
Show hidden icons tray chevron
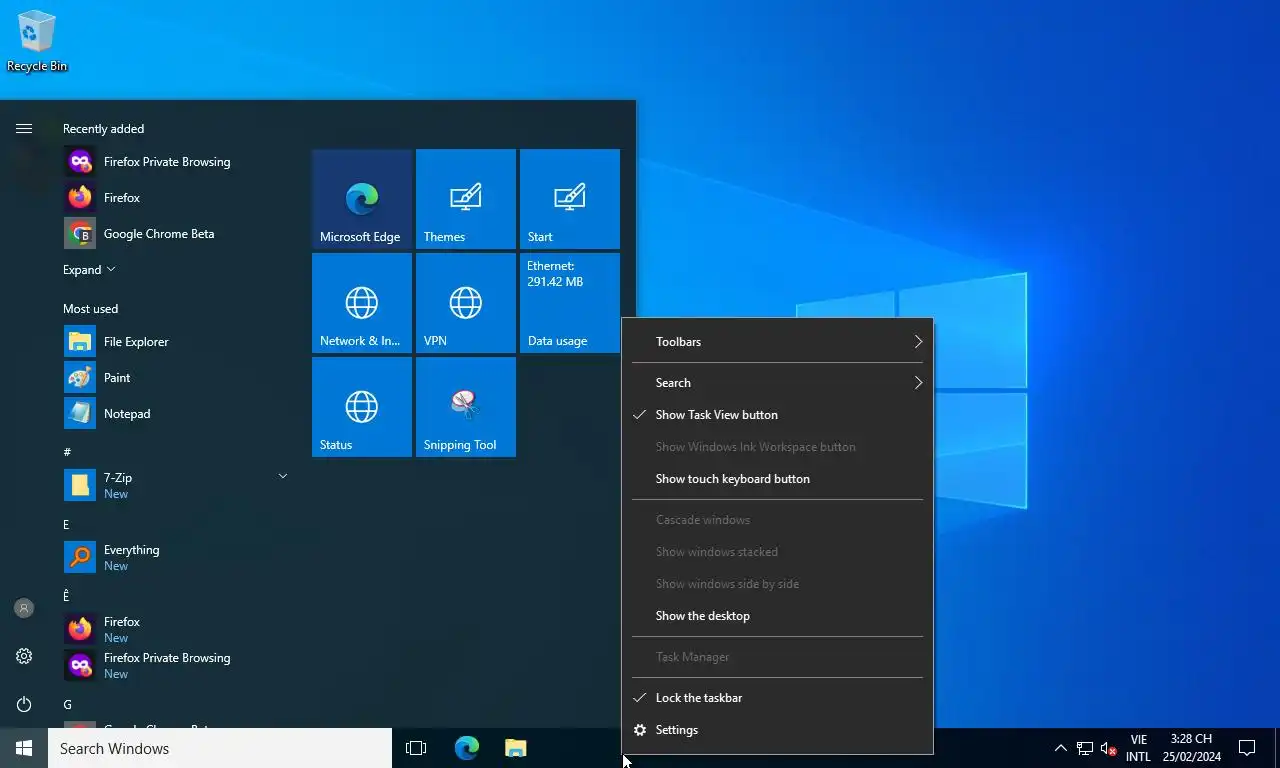tap(1061, 748)
